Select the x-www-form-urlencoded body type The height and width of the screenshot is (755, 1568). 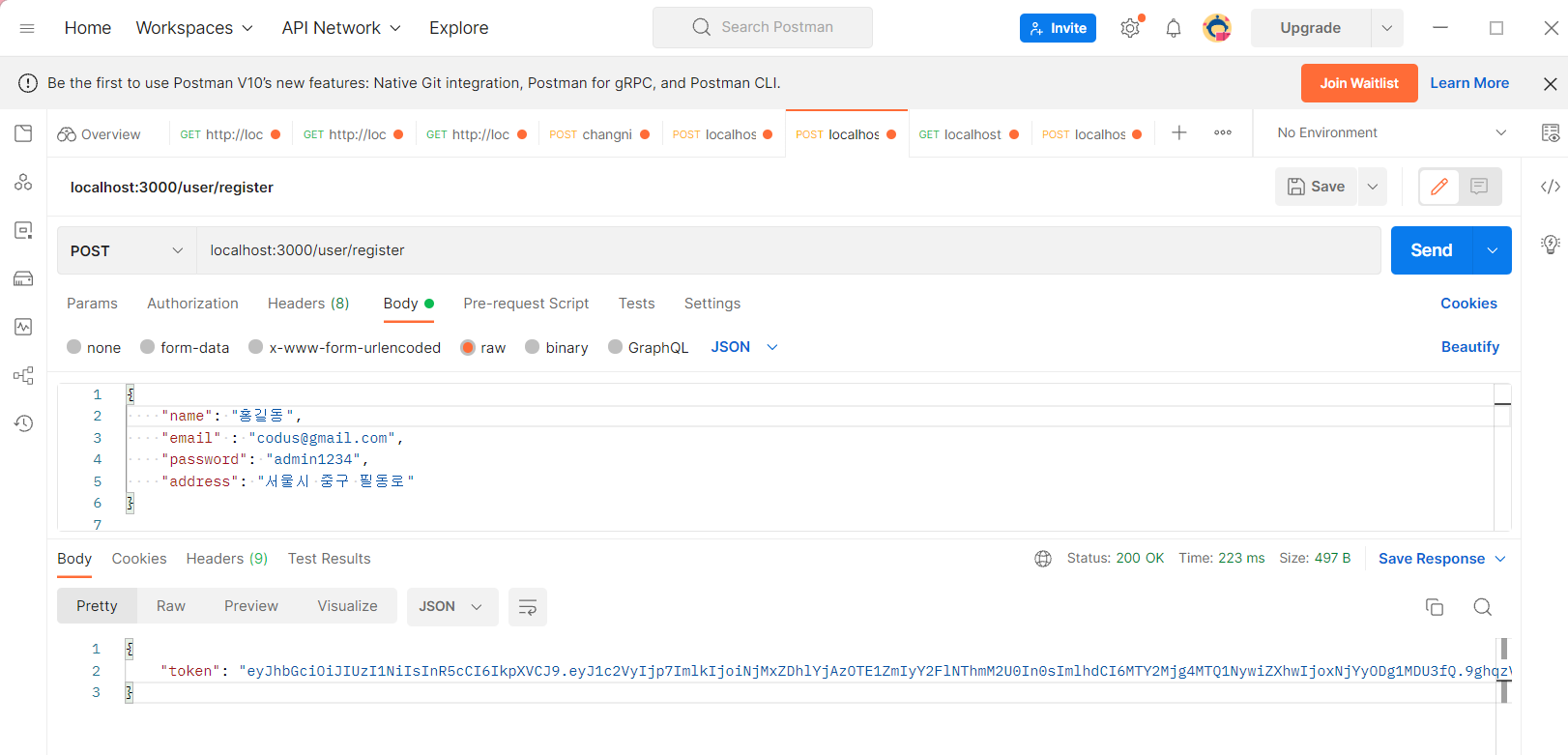coord(256,347)
